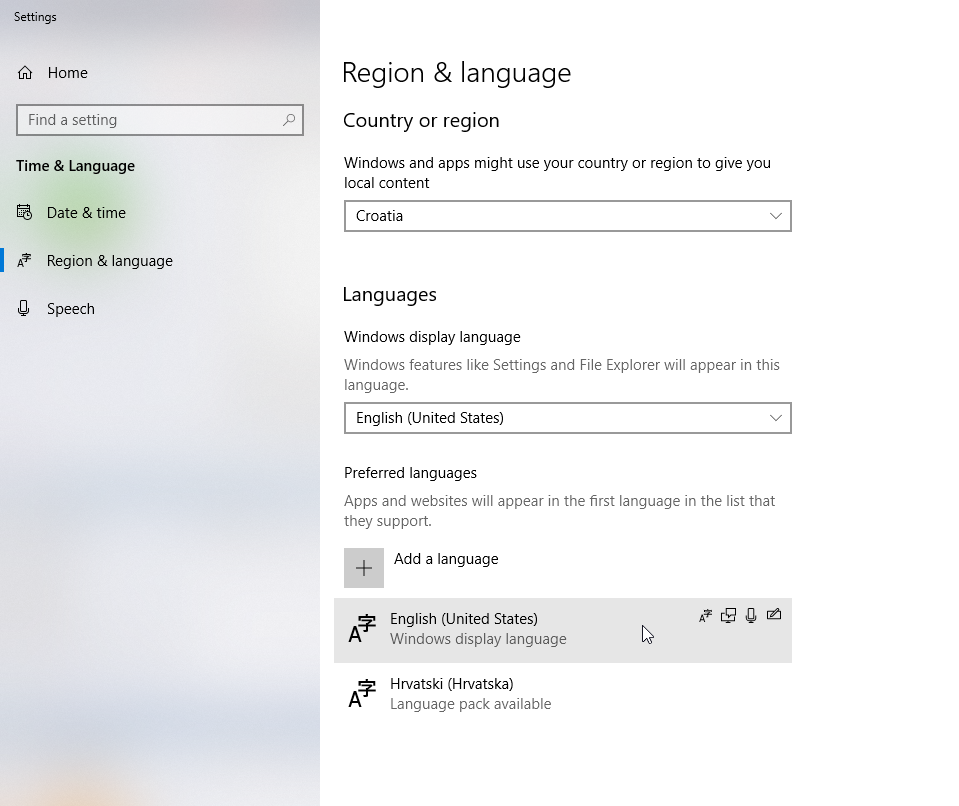Click the Country or region heading
Screen dimensions: 959x806
[421, 120]
